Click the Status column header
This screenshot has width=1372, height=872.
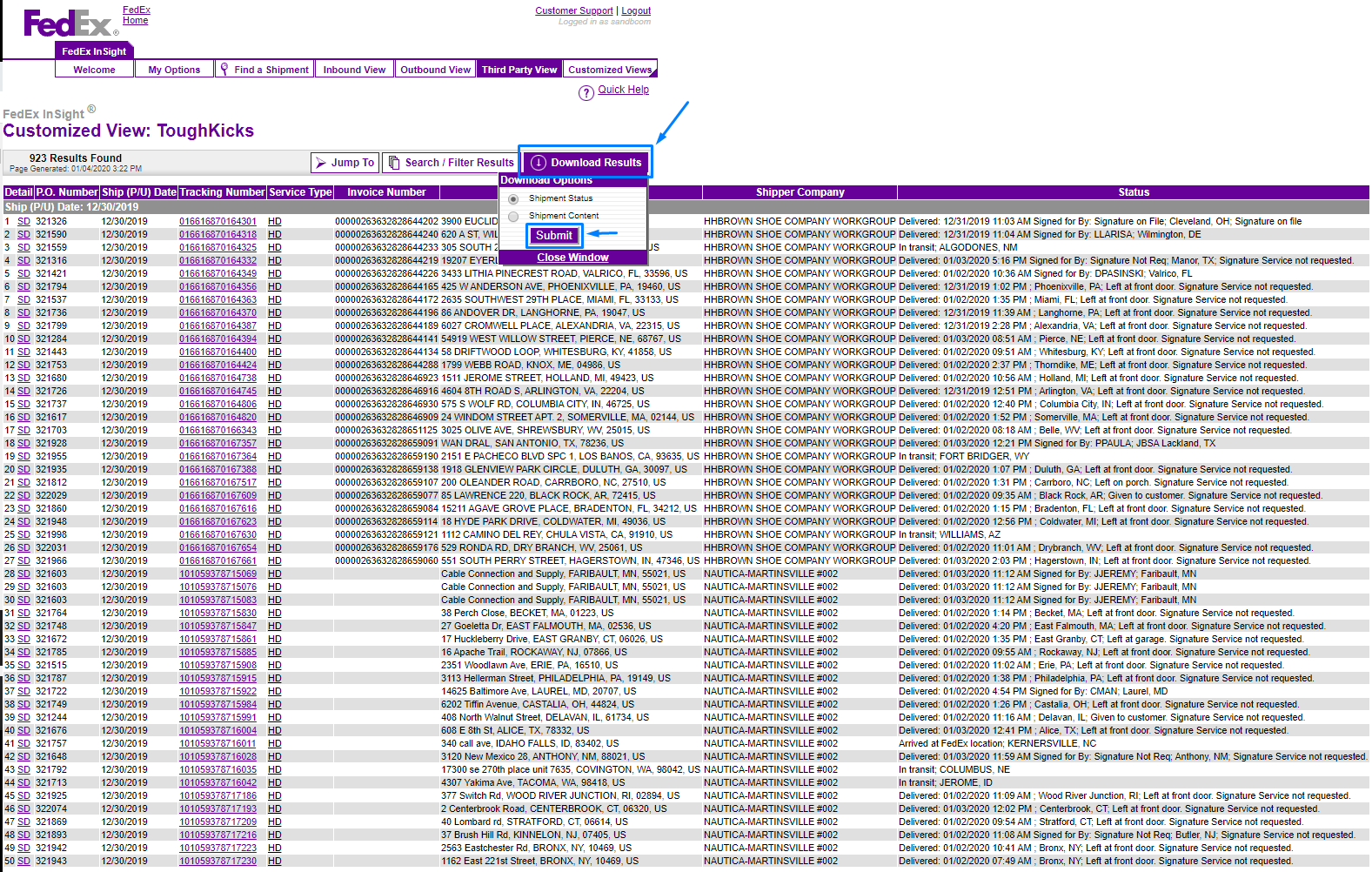(1134, 192)
